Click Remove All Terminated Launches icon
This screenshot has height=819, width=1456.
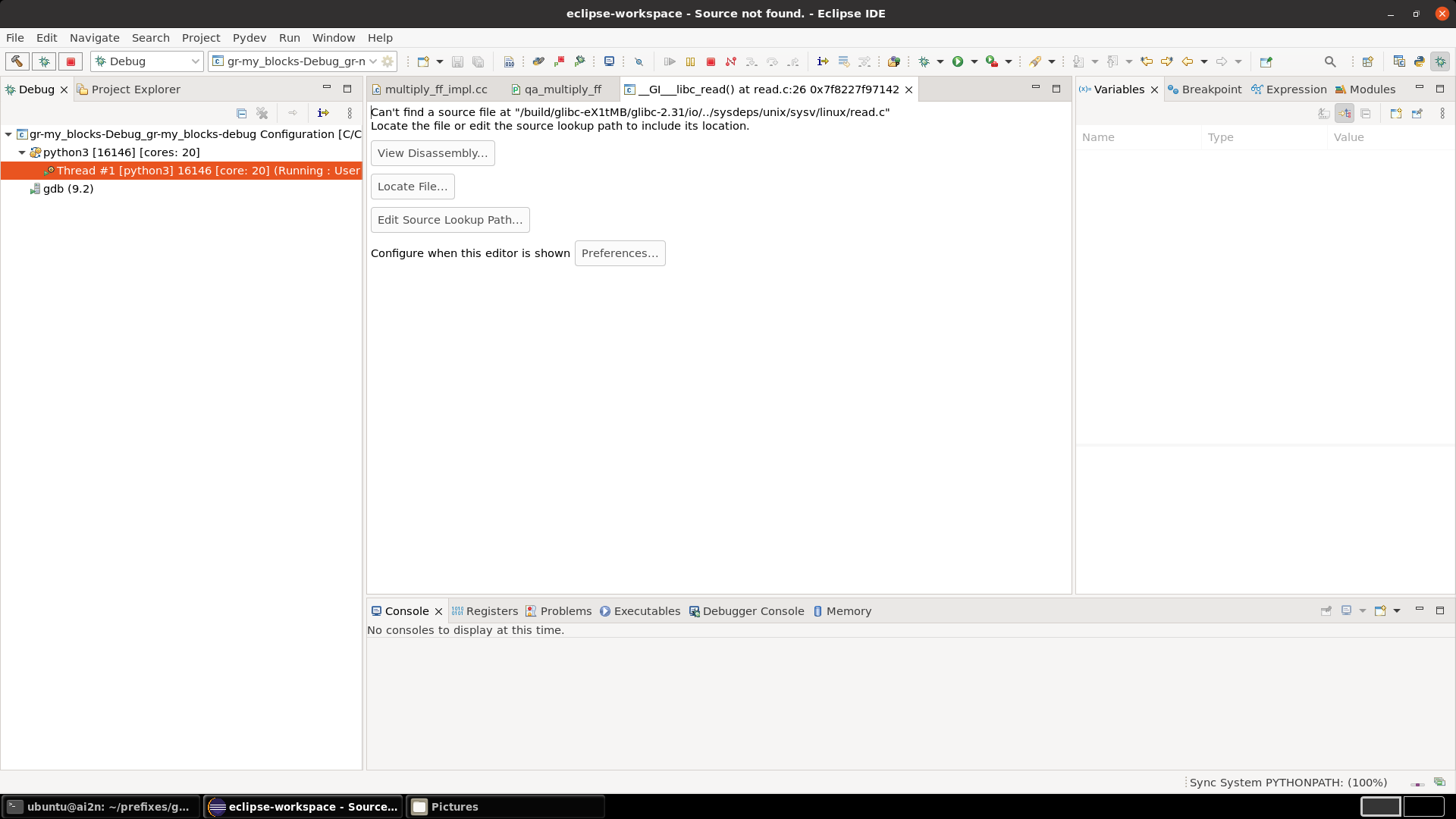[x=262, y=113]
